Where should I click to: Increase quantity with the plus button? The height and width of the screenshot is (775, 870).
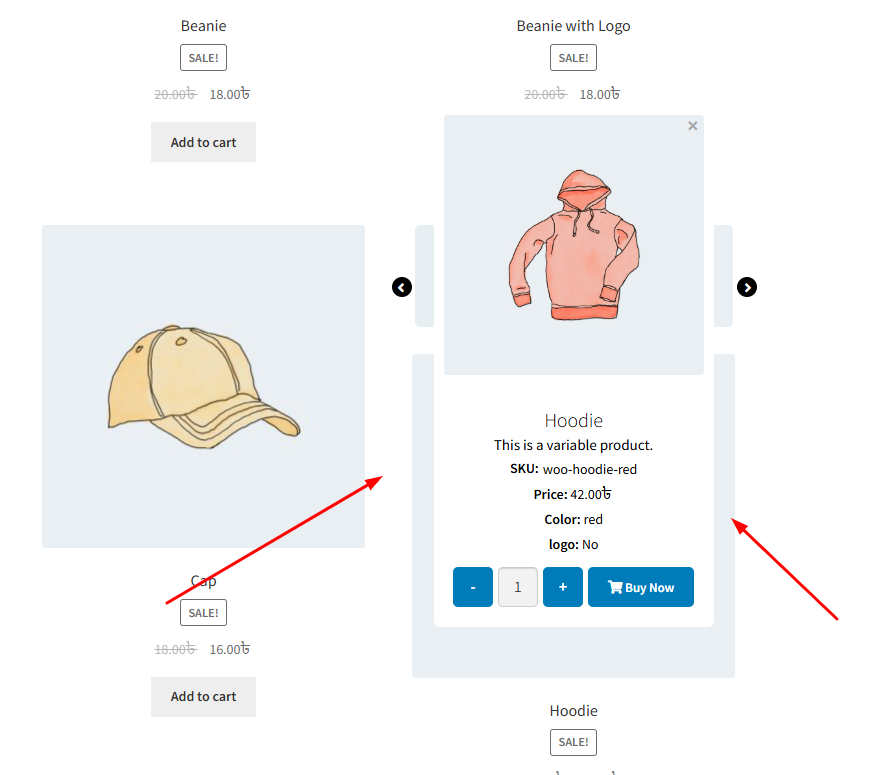tap(563, 587)
